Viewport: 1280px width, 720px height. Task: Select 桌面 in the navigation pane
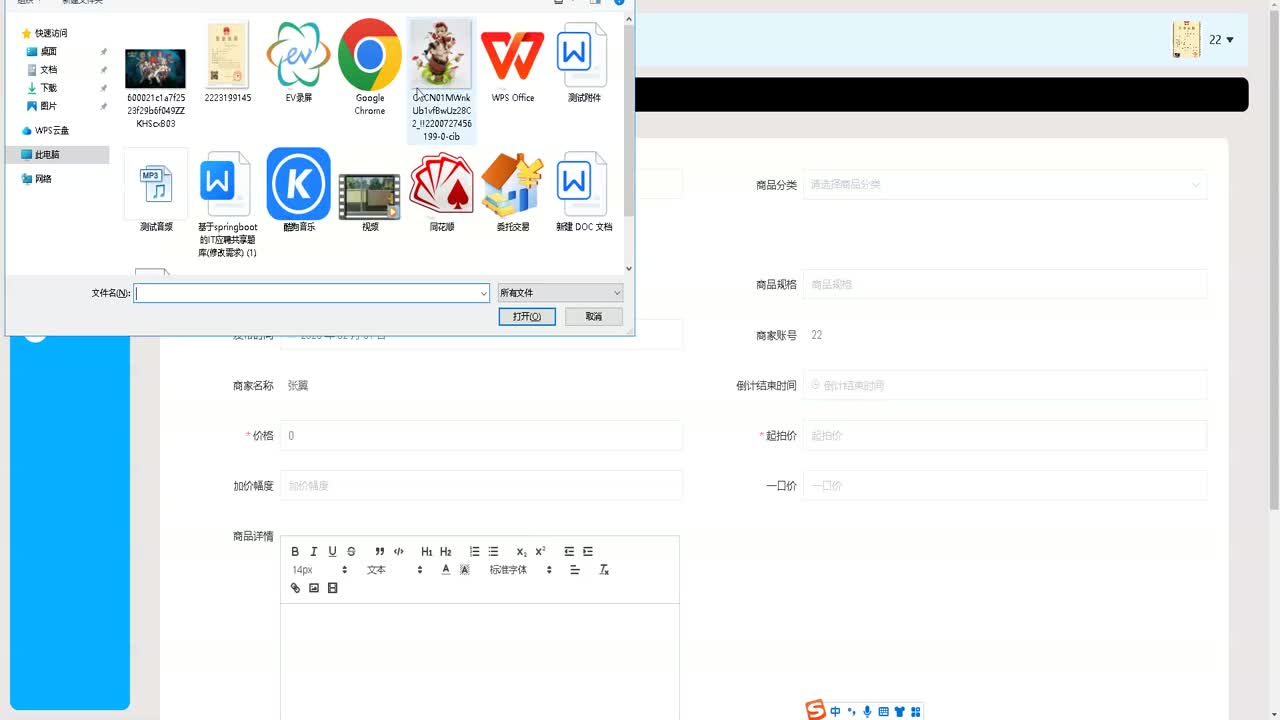pos(48,51)
